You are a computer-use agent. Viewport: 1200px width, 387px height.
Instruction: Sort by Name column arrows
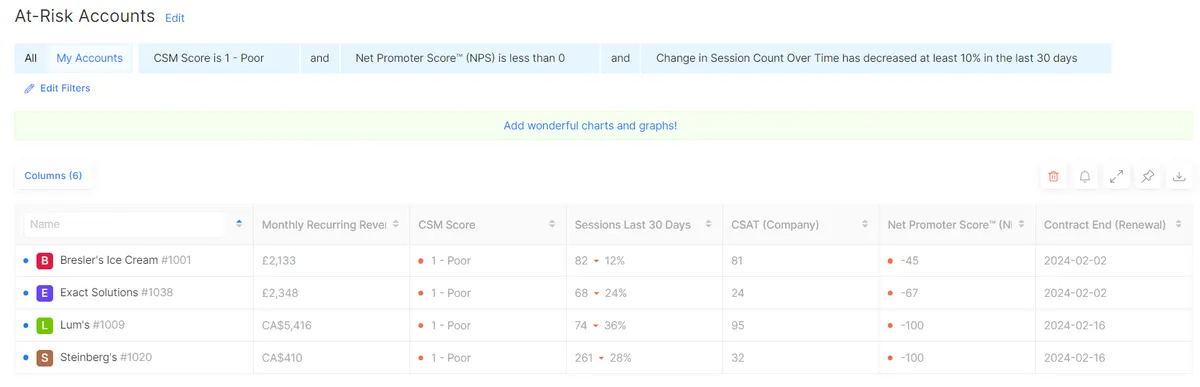(x=239, y=224)
